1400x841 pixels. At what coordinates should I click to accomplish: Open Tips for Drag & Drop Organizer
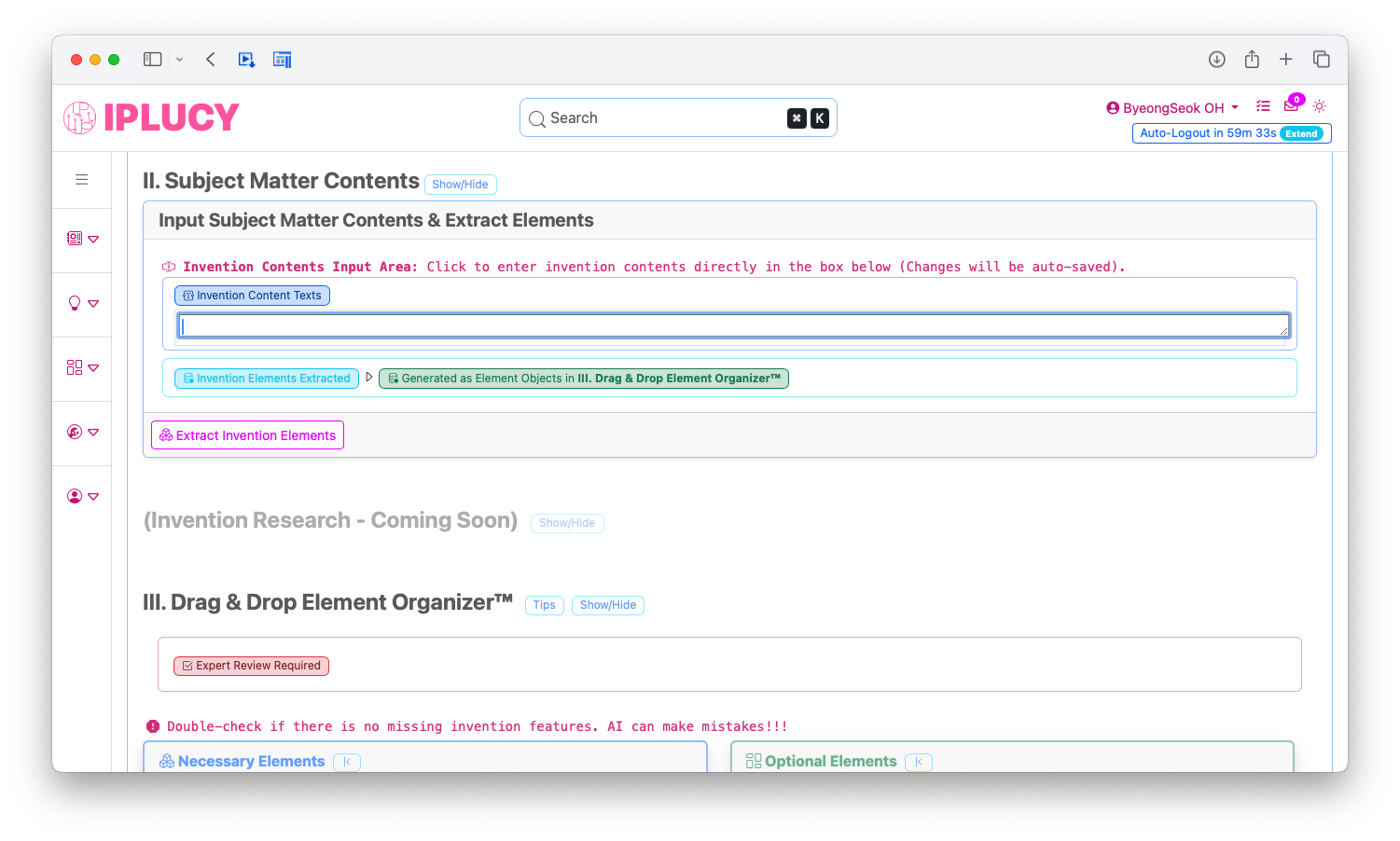[545, 605]
